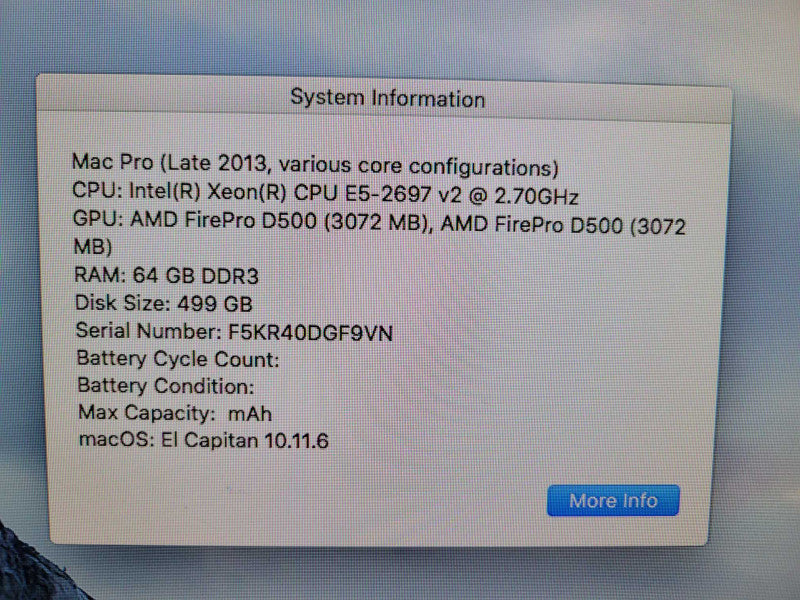Image resolution: width=800 pixels, height=600 pixels.
Task: Select the GPU AMD FirePro D500 line
Action: click(x=379, y=233)
